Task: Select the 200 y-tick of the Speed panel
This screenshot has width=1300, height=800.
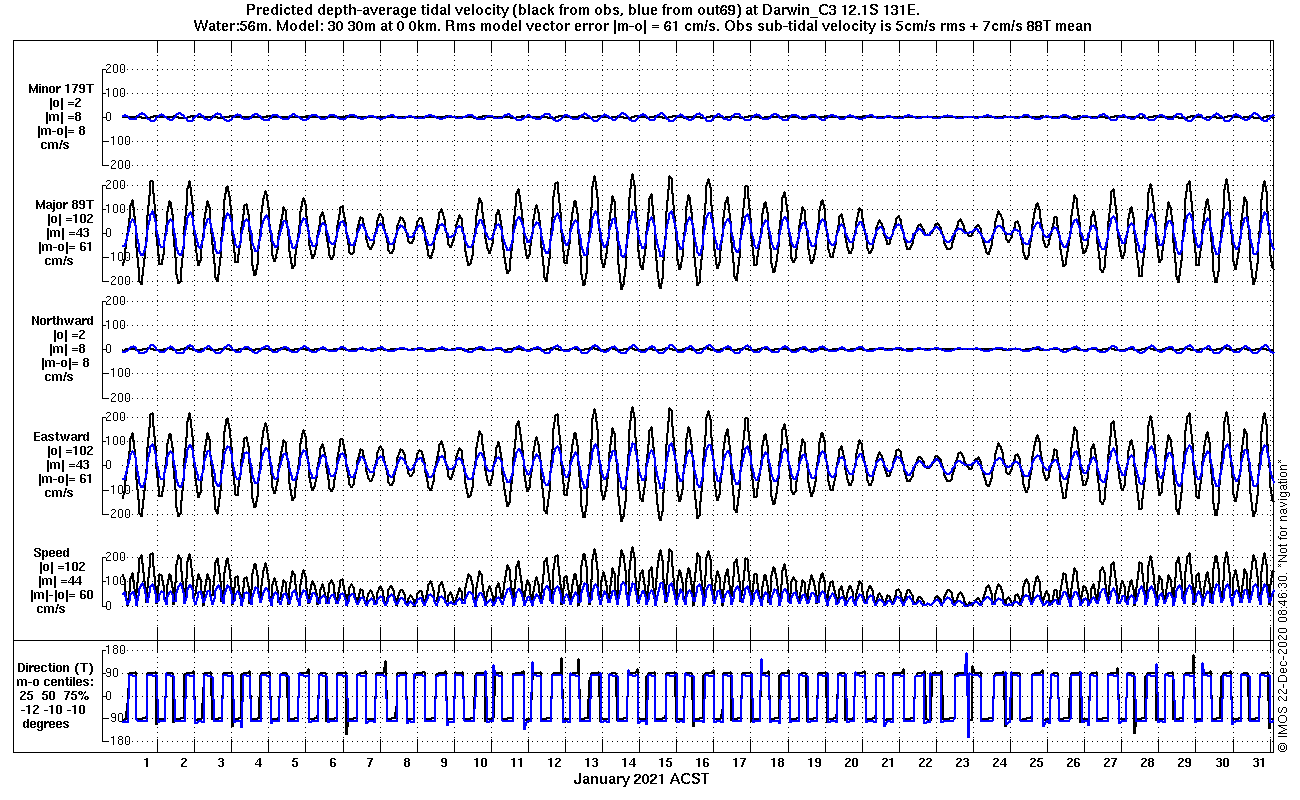Action: click(114, 556)
